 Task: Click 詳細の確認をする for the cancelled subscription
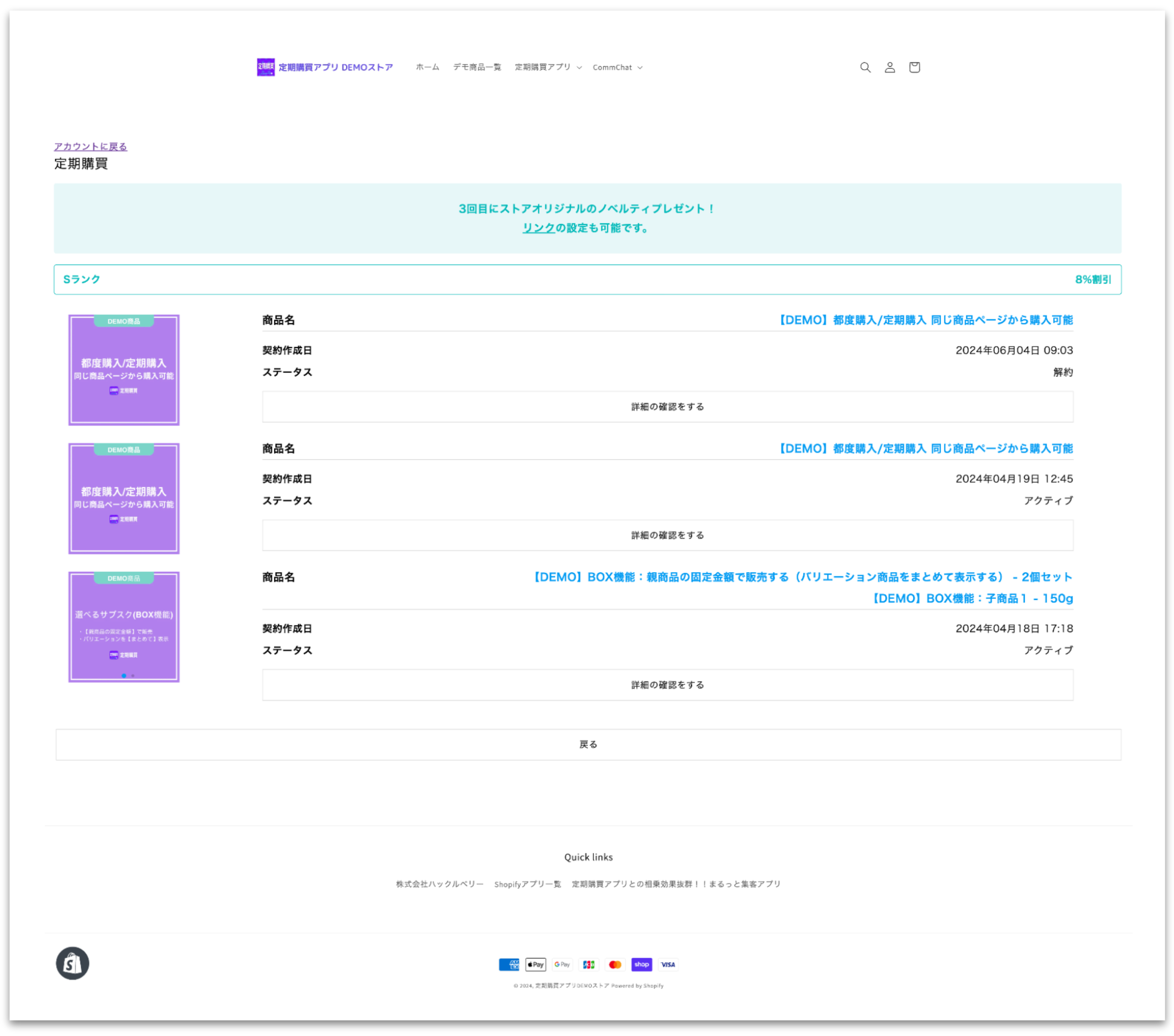tap(667, 406)
